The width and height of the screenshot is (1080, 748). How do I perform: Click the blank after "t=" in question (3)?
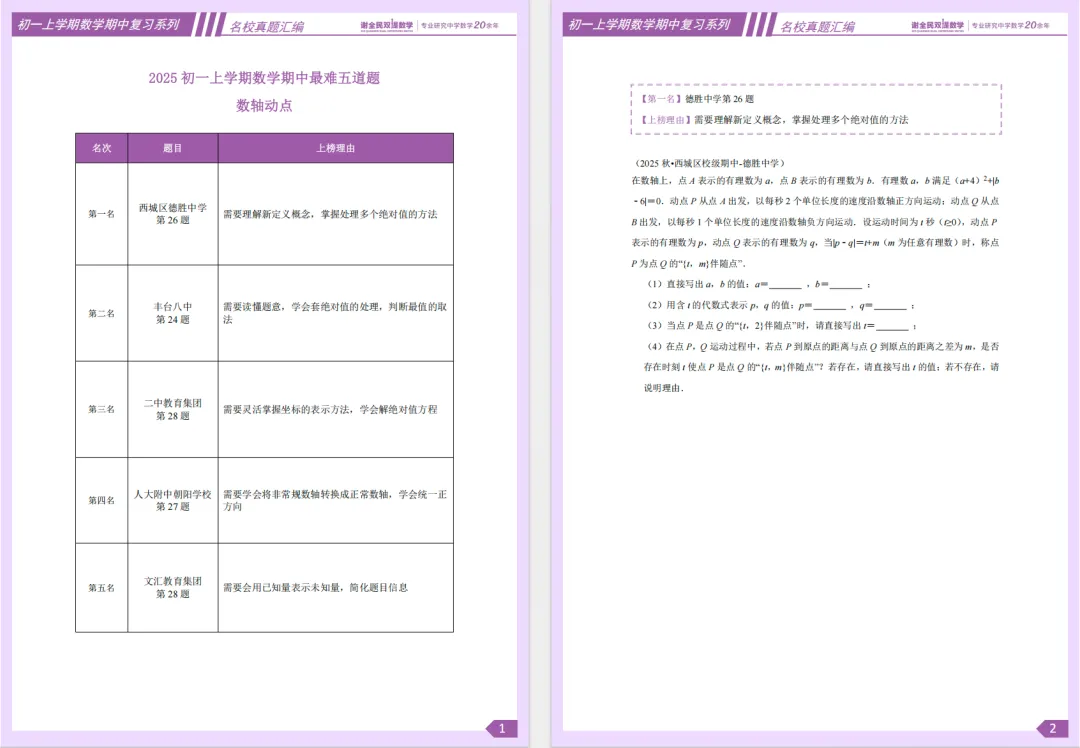(892, 326)
